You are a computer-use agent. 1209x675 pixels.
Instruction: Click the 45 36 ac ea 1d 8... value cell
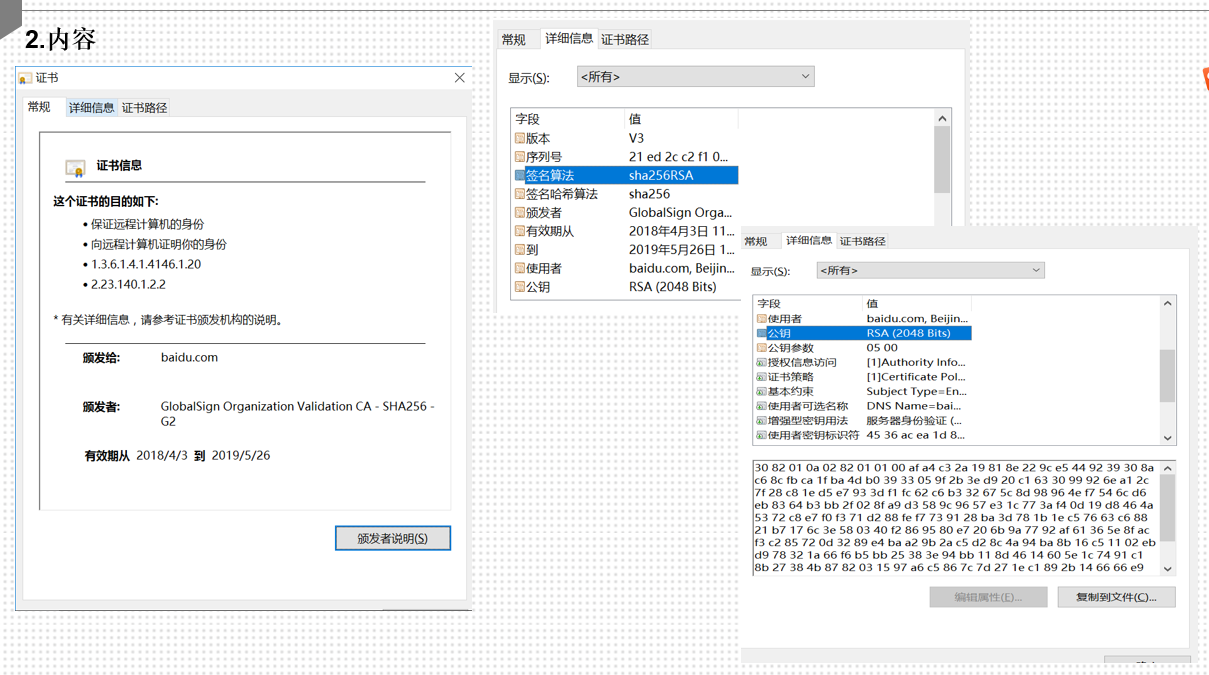pos(917,435)
